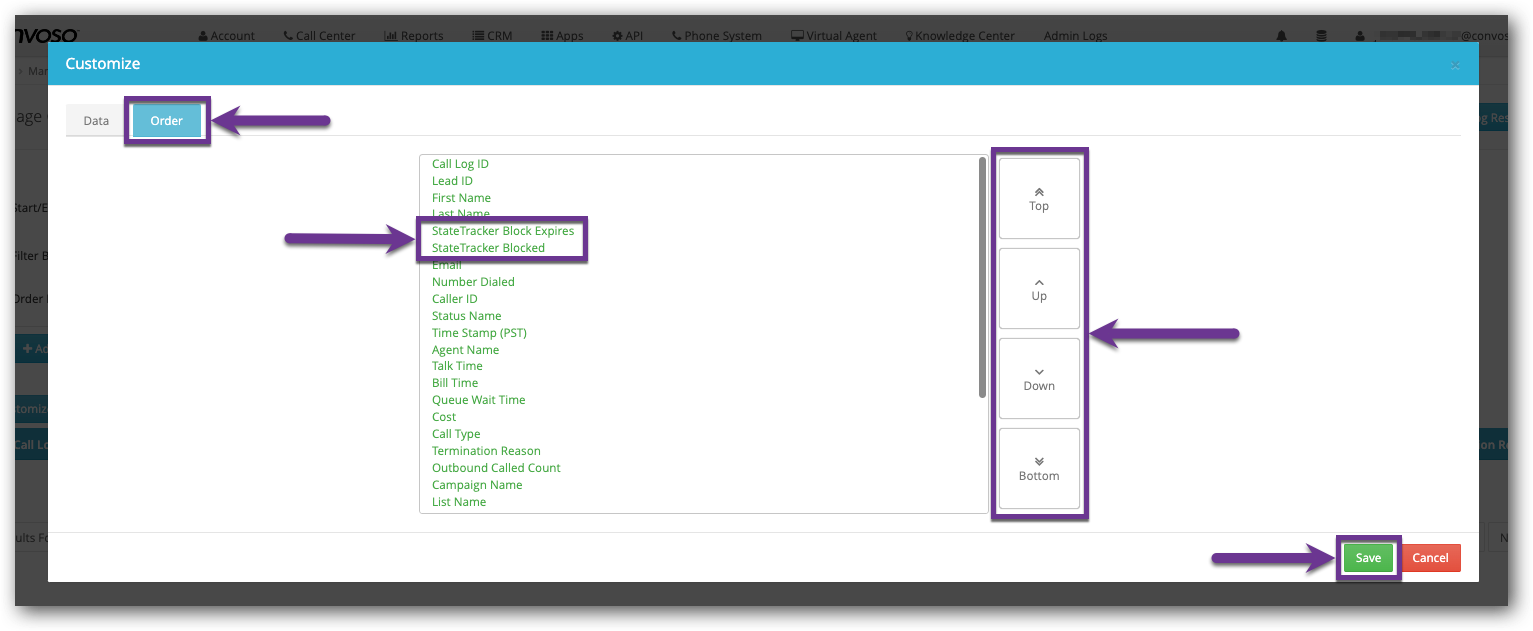Viewport: 1533px width, 631px height.
Task: Select Termination Reason field
Action: point(486,451)
